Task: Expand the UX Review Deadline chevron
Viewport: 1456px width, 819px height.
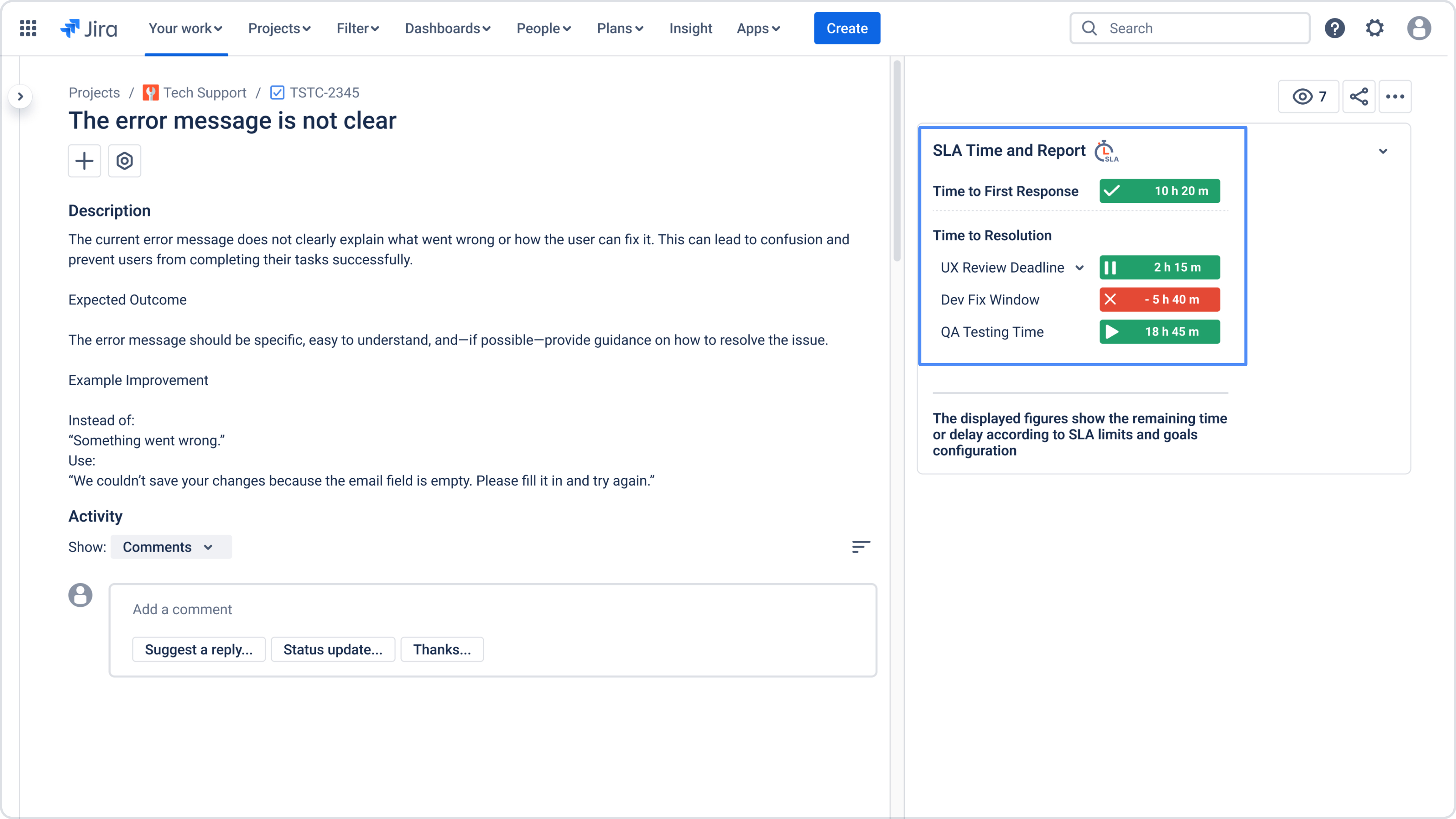Action: pos(1079,267)
